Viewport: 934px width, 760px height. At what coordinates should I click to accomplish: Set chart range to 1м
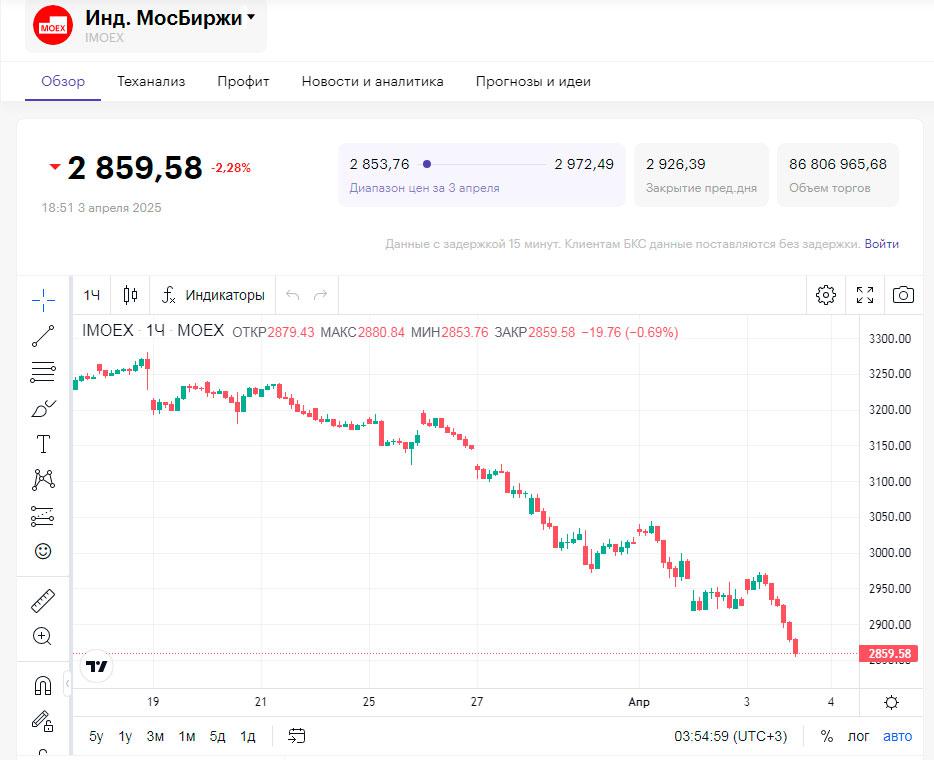(x=187, y=736)
